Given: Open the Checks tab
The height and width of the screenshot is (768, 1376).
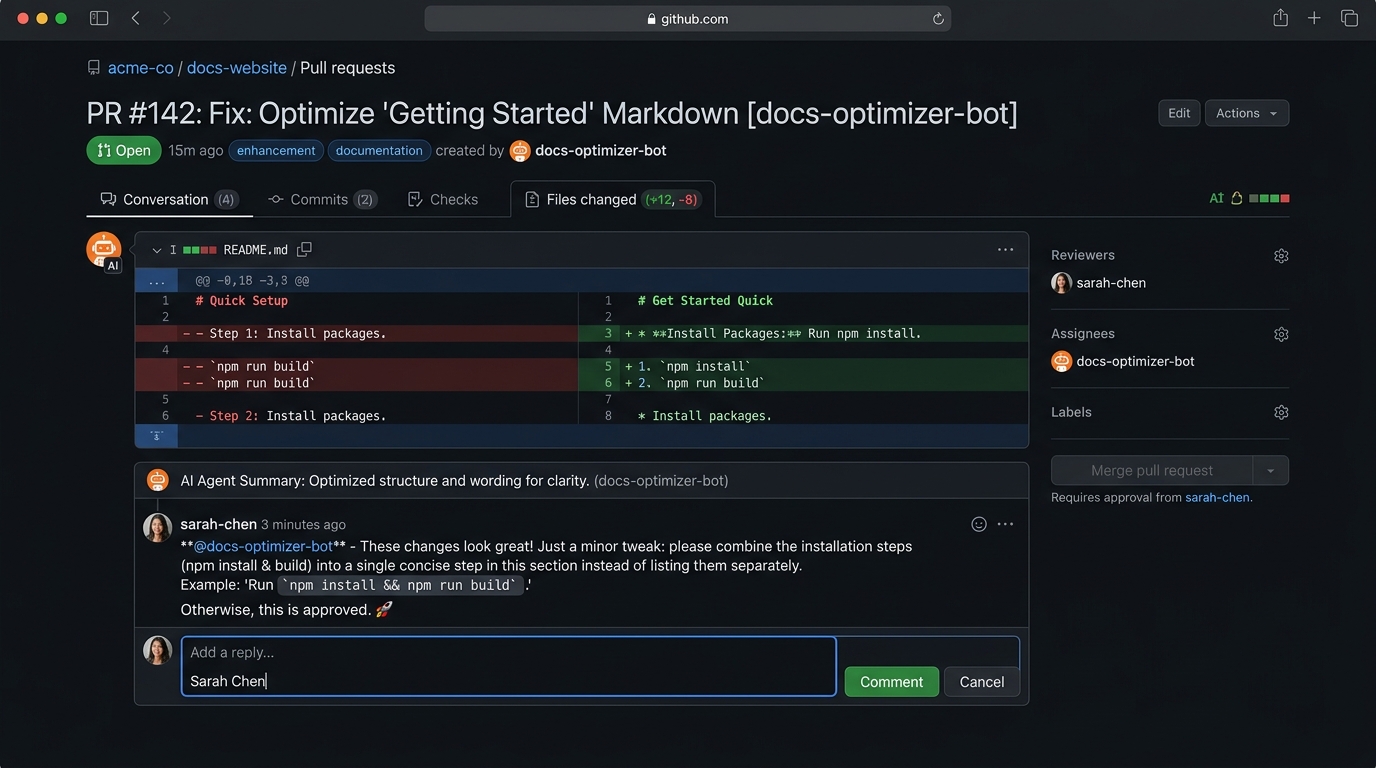Looking at the screenshot, I should click(x=443, y=199).
